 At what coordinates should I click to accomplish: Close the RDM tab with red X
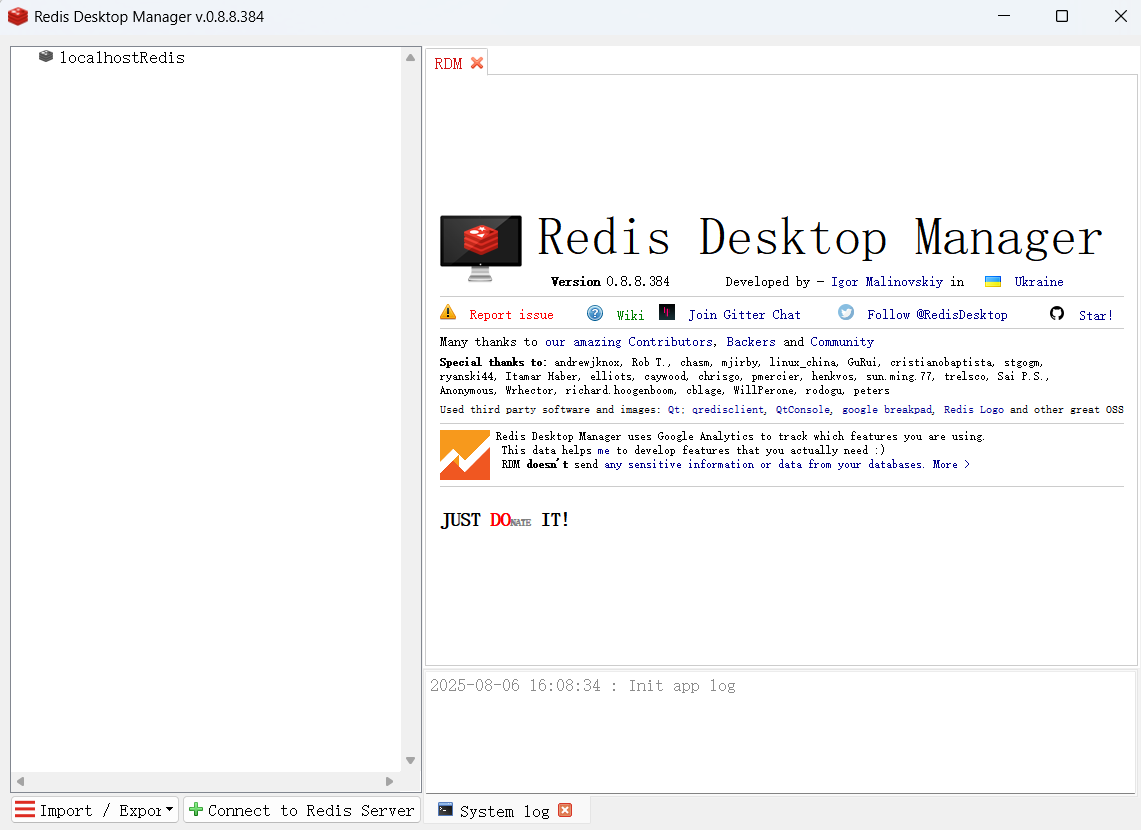click(x=477, y=63)
